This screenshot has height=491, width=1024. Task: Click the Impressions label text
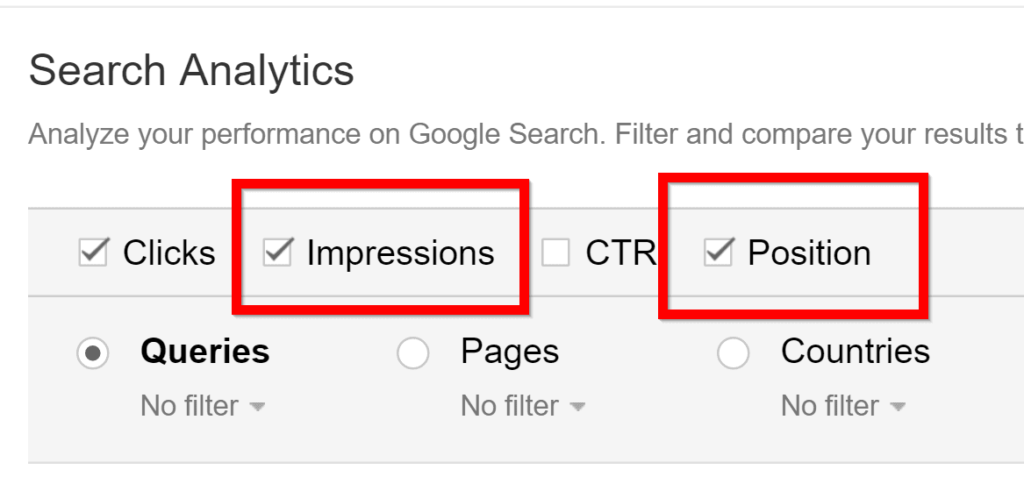pos(400,253)
